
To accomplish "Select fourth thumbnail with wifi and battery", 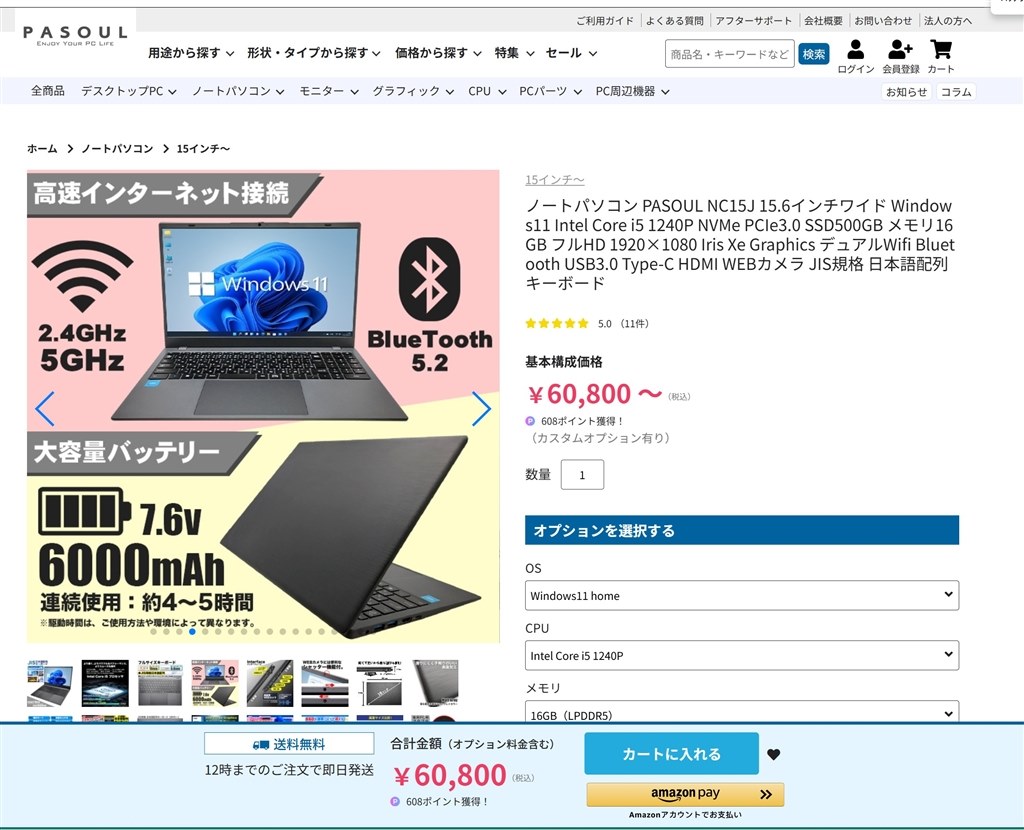I will coord(215,683).
